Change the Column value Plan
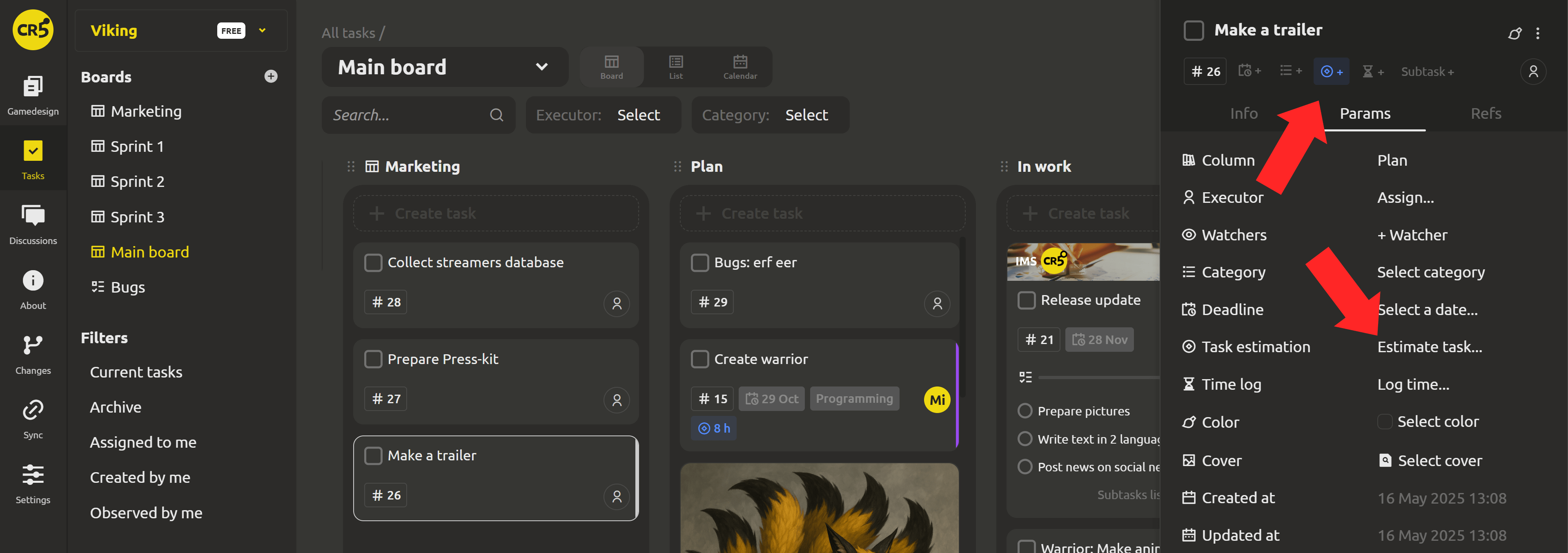Screen dimensions: 1568x553 point(1392,161)
